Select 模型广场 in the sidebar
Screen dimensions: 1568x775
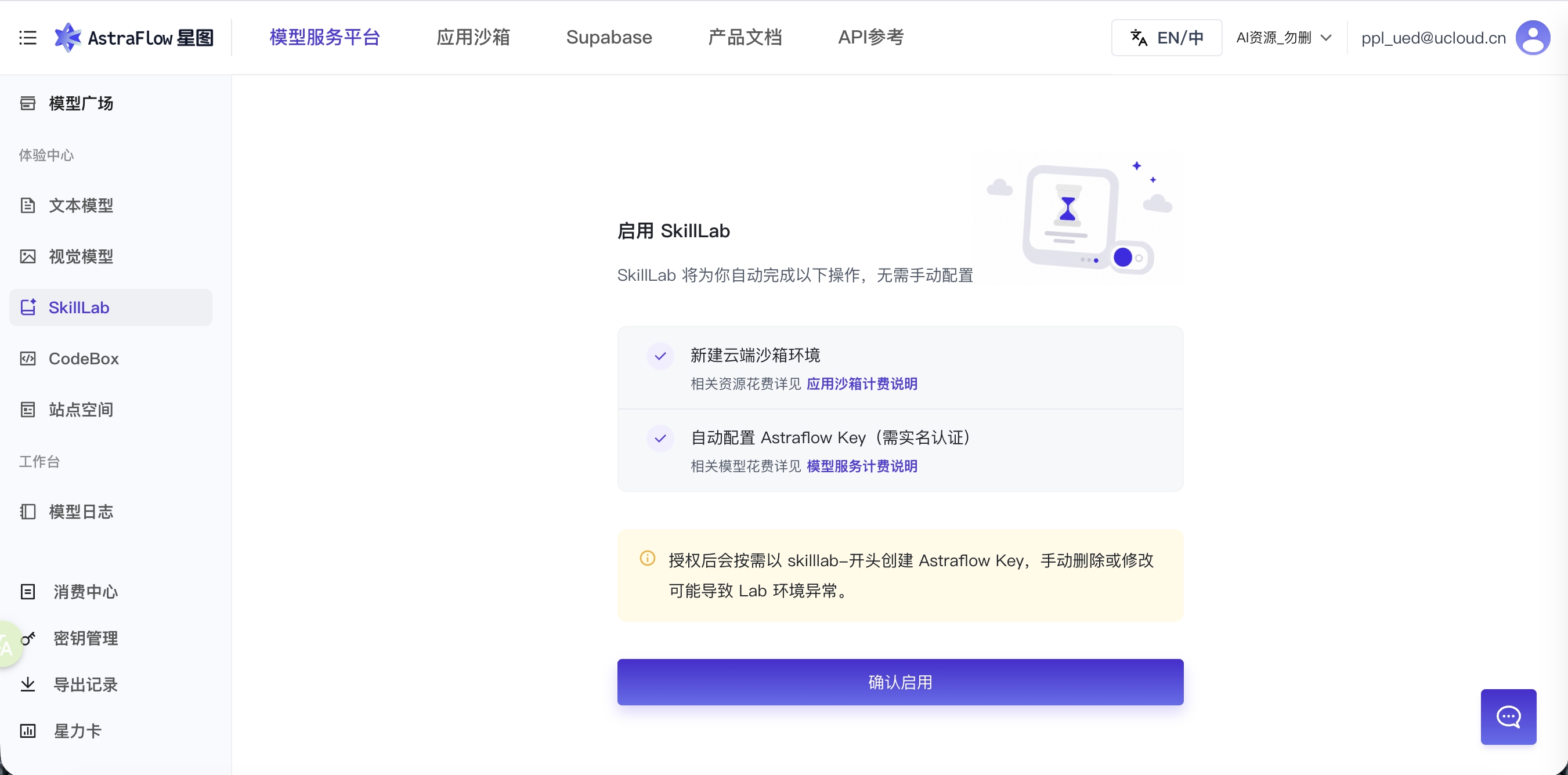tap(110, 103)
